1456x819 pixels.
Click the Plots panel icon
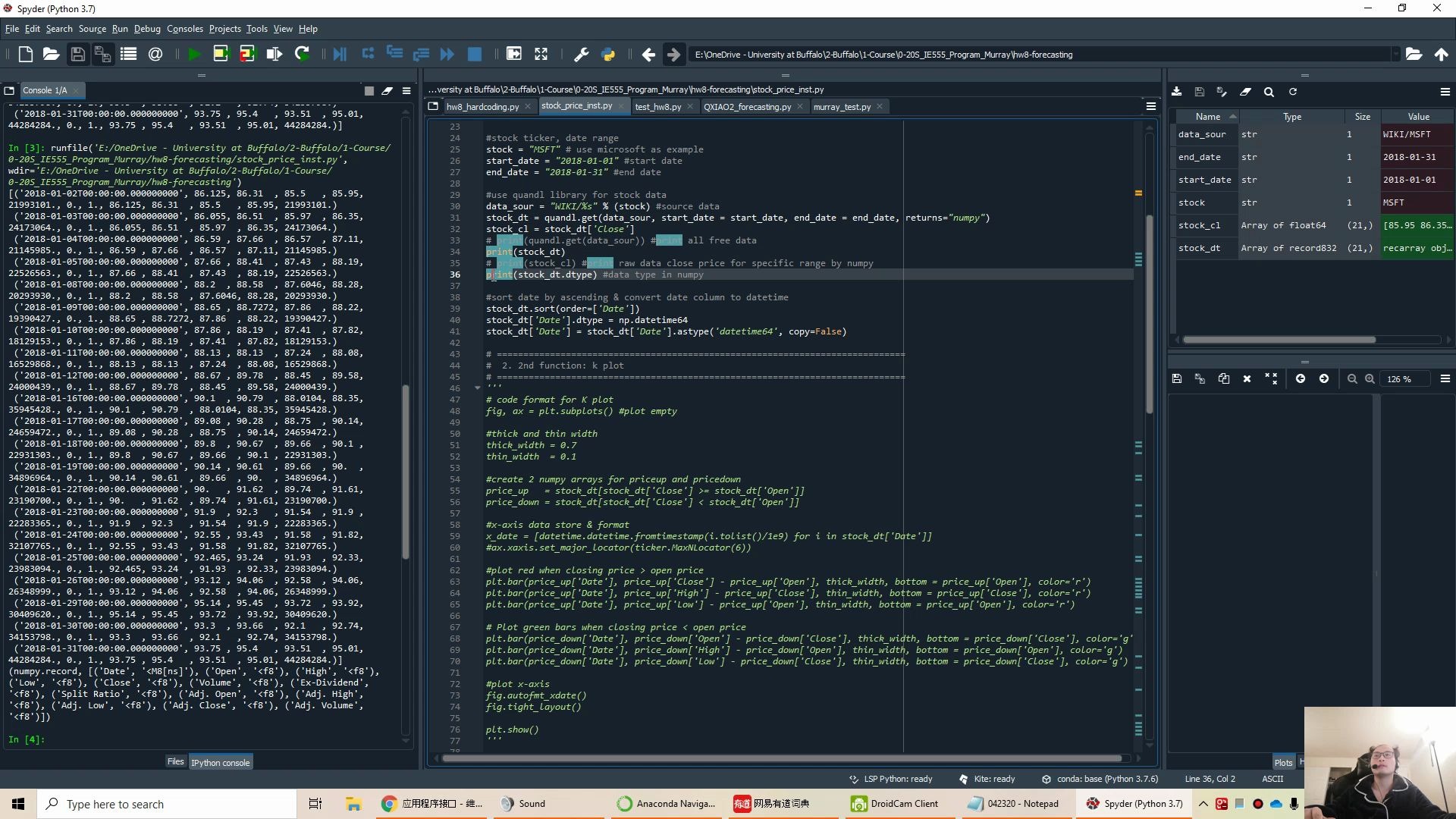[x=1282, y=762]
